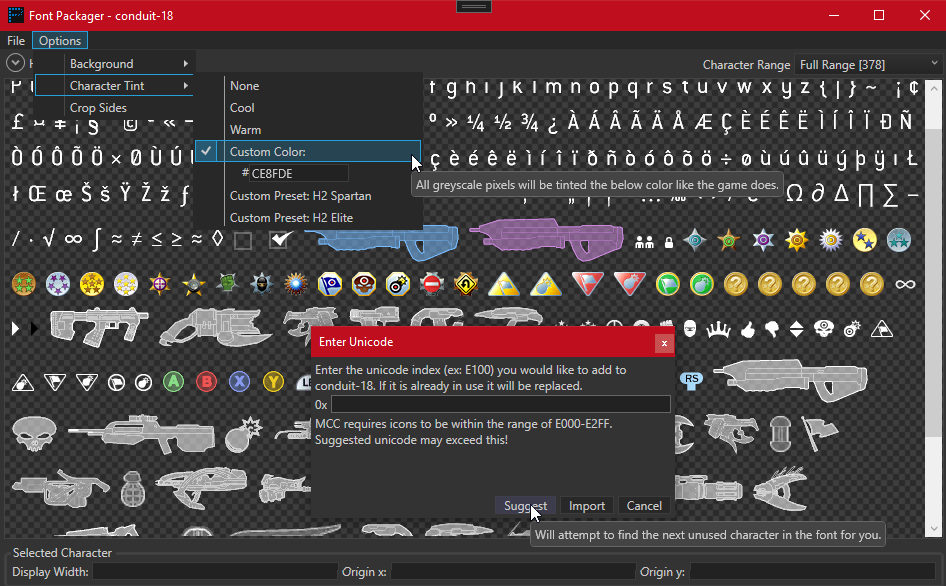Select the large skull glyph
Screen dimensions: 946x586
(x=34, y=433)
